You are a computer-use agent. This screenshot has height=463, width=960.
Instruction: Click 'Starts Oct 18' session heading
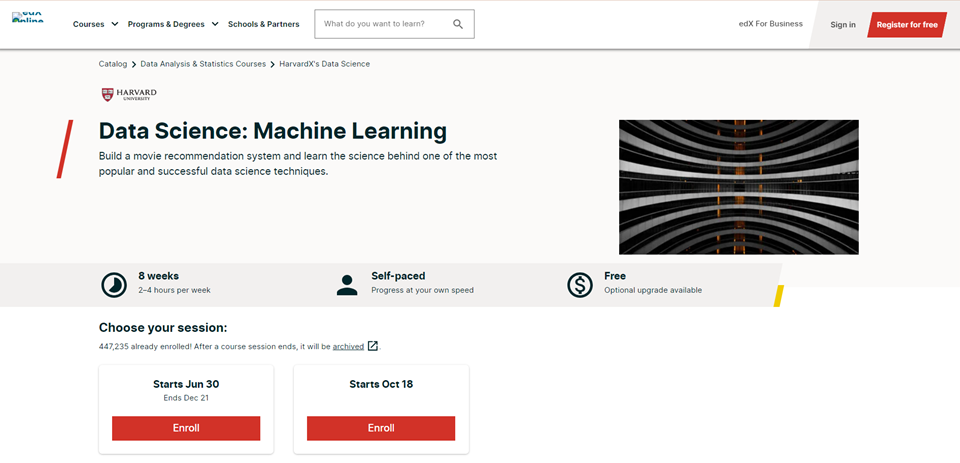pos(381,385)
